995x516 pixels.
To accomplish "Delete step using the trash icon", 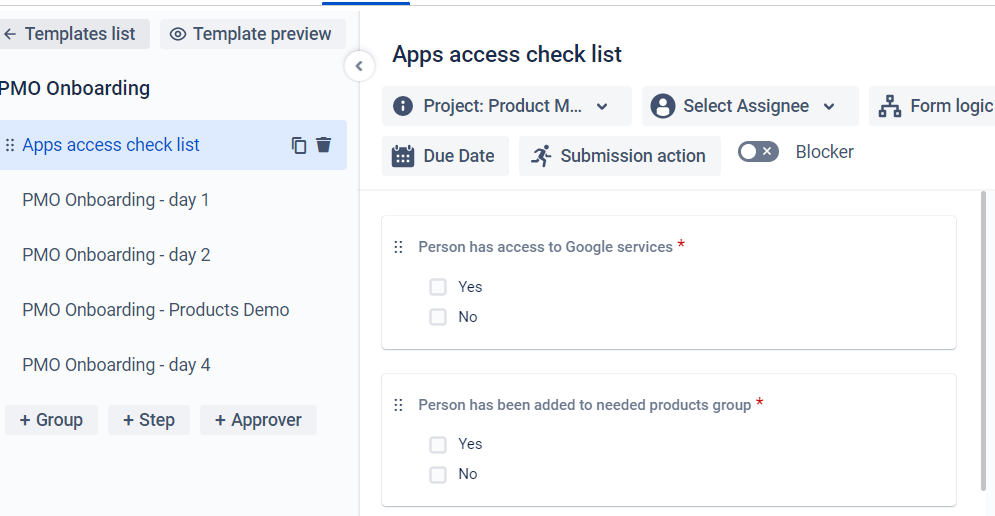I will click(323, 145).
